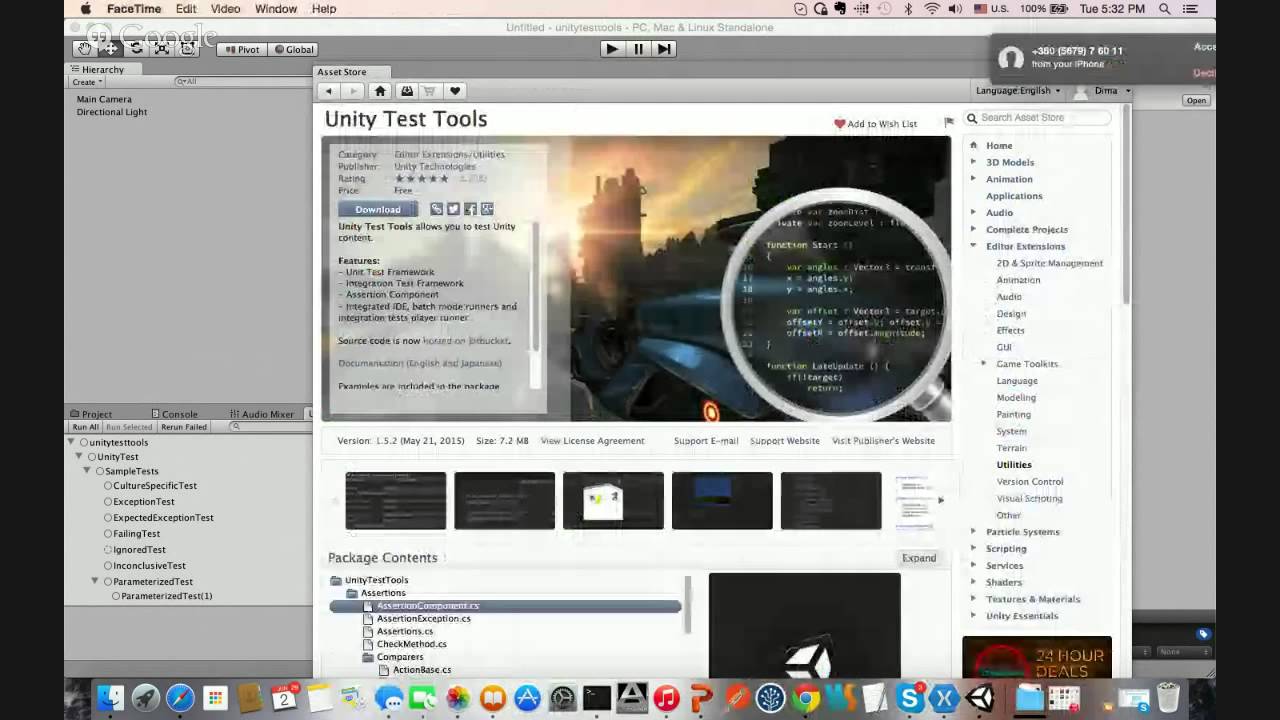The width and height of the screenshot is (1280, 720).
Task: Click Add to Wish List
Action: [x=875, y=124]
